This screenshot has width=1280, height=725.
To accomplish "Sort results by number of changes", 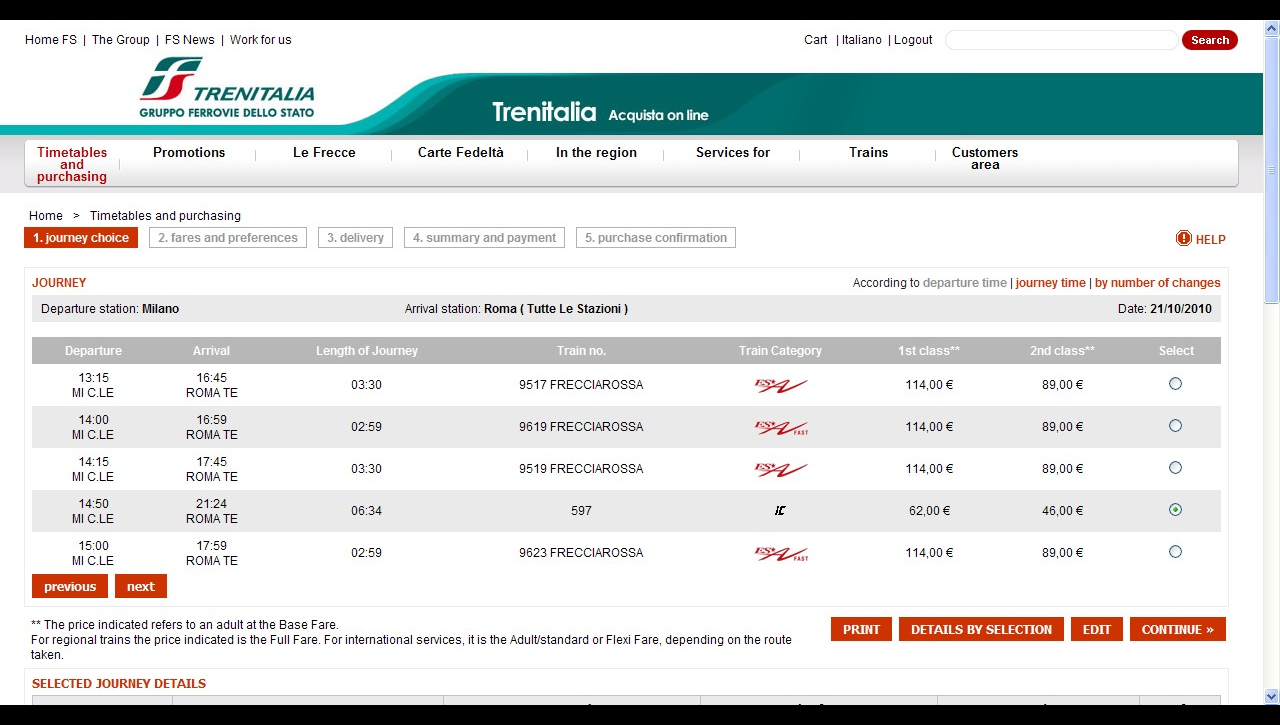I will 1158,283.
